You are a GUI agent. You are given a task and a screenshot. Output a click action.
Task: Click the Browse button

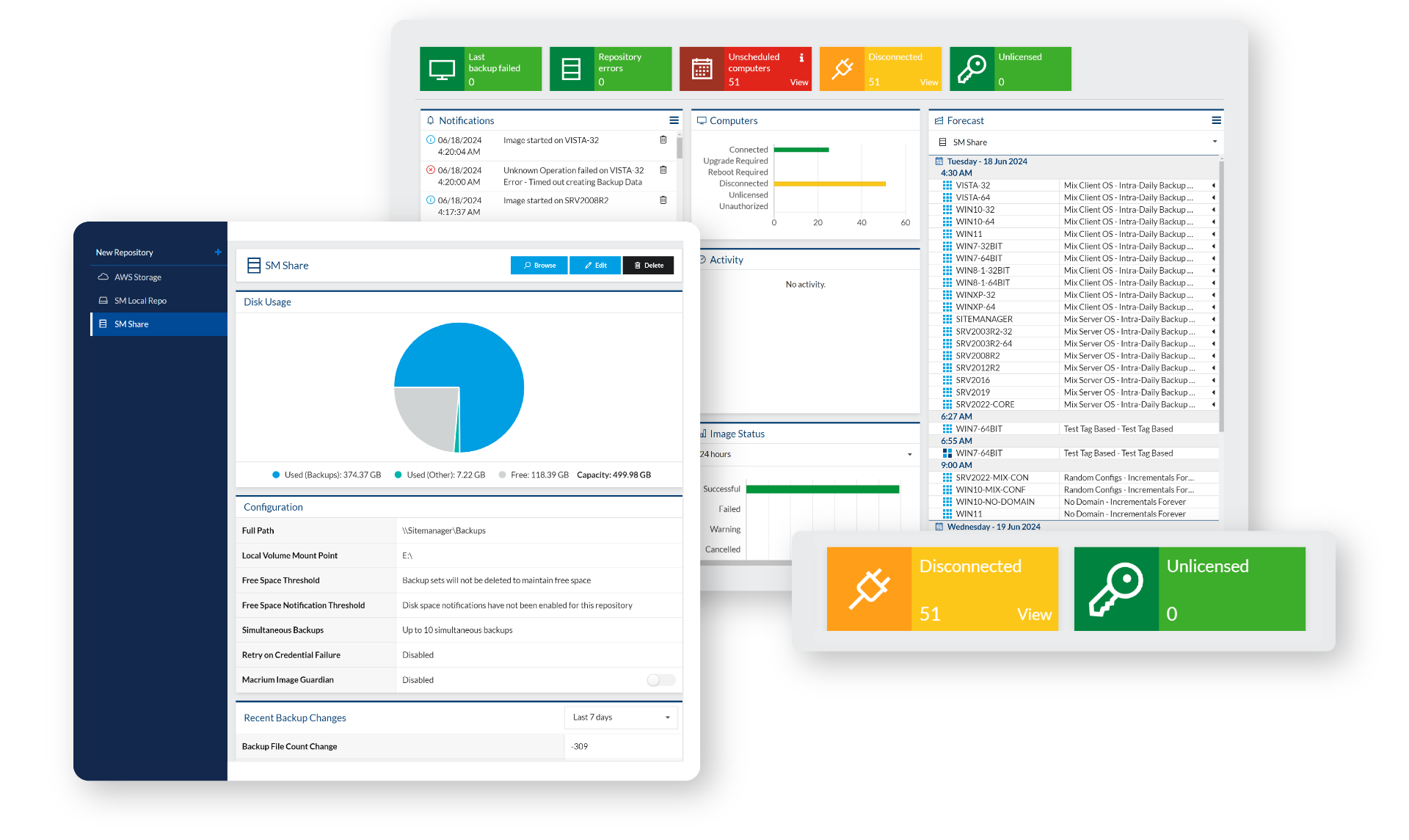pyautogui.click(x=539, y=266)
